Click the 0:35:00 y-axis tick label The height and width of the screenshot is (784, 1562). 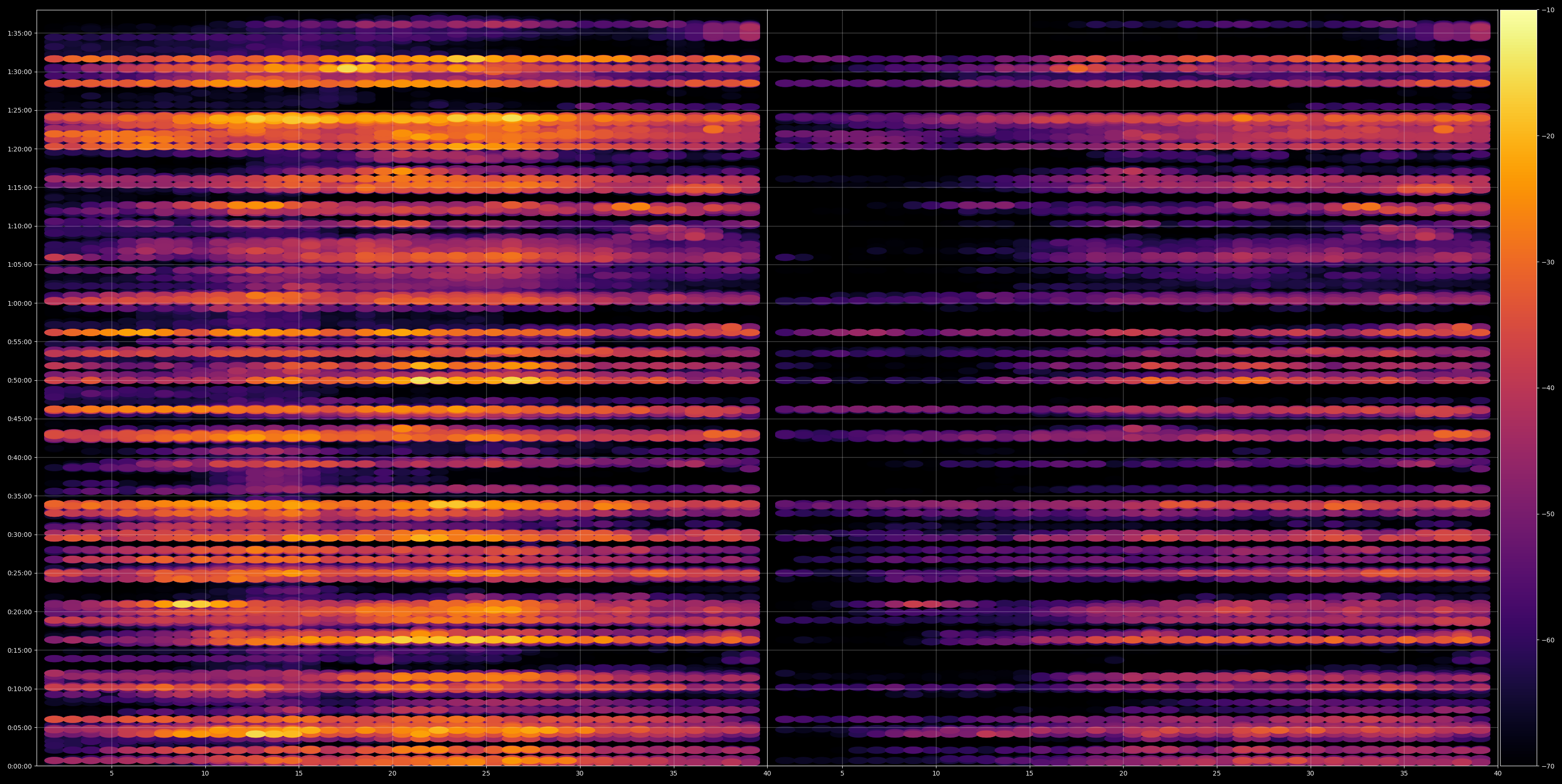tap(19, 496)
